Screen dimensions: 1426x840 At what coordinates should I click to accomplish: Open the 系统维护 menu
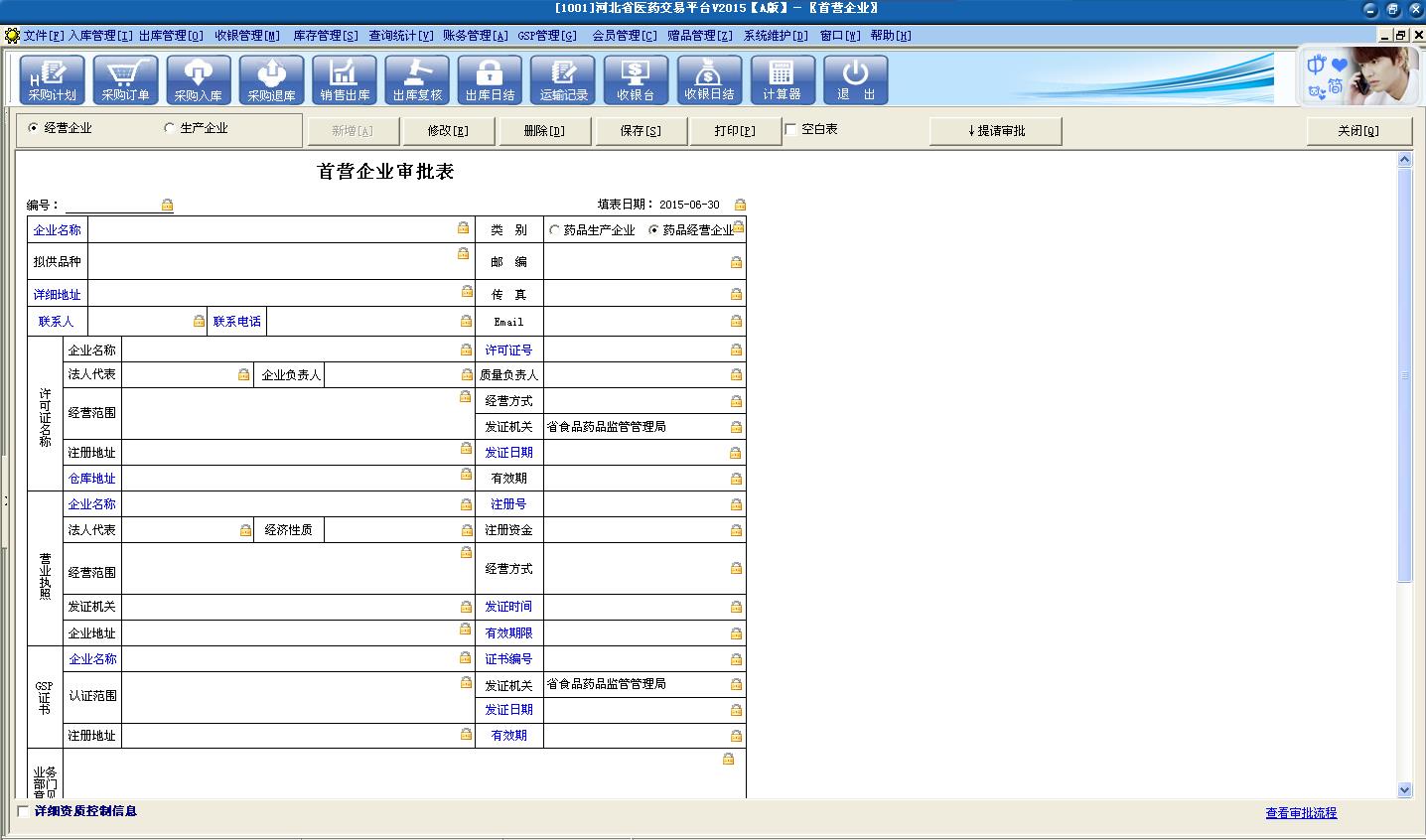point(775,36)
